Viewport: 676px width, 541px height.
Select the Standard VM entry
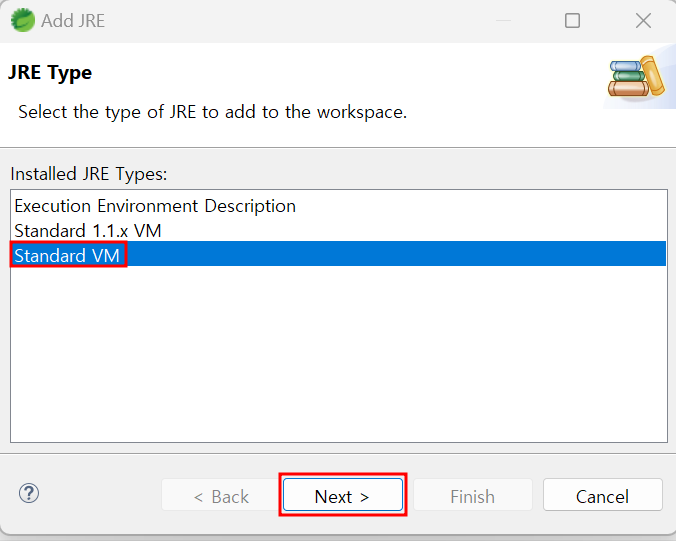[338, 255]
